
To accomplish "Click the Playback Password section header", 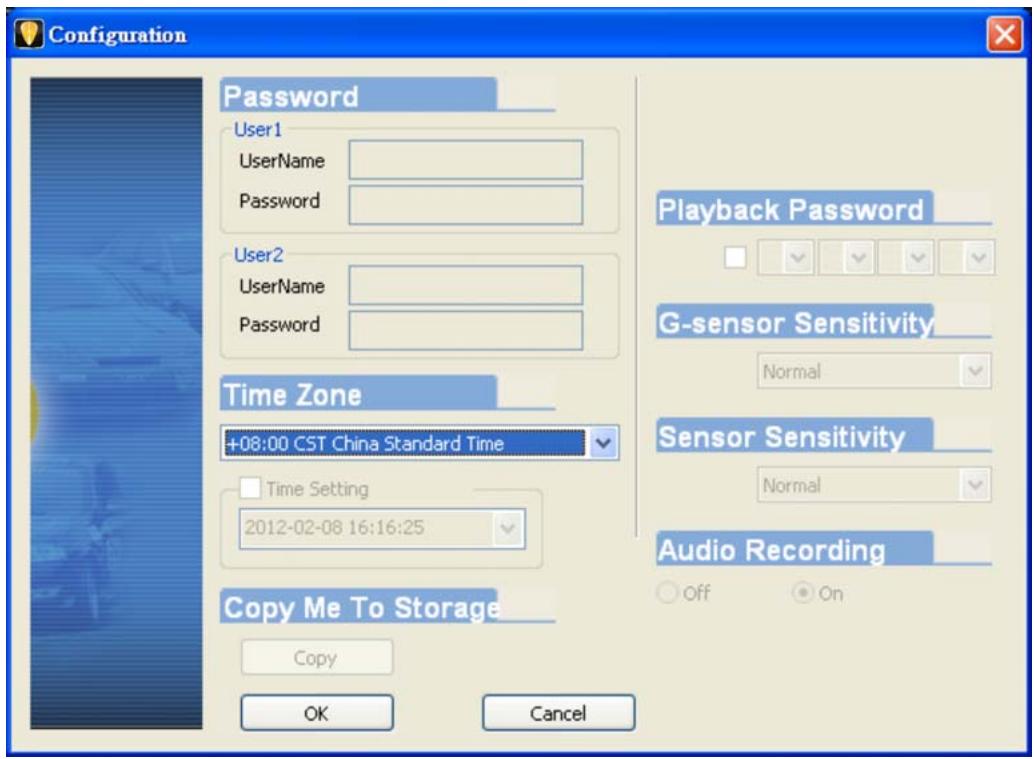I will tap(795, 208).
